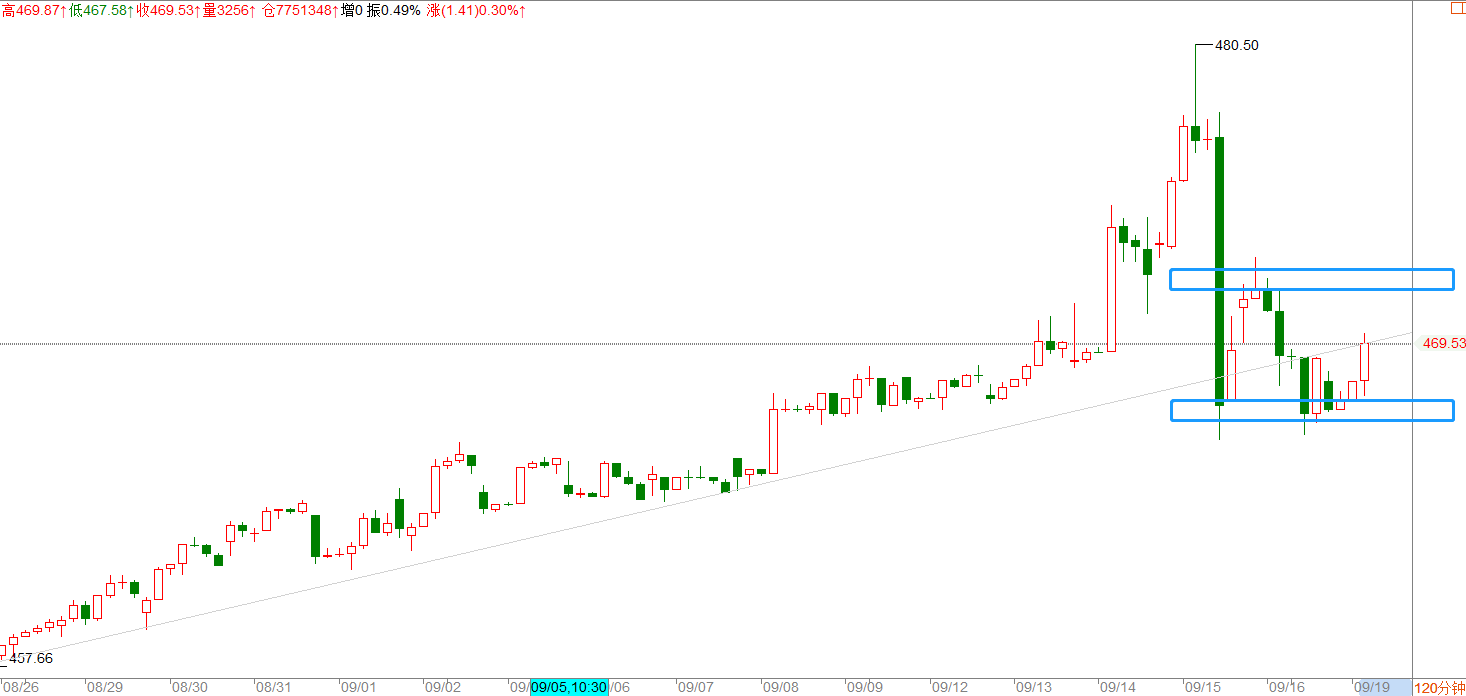Click the 08/29 date label
Viewport: 1466px width, 696px height.
pos(105,688)
